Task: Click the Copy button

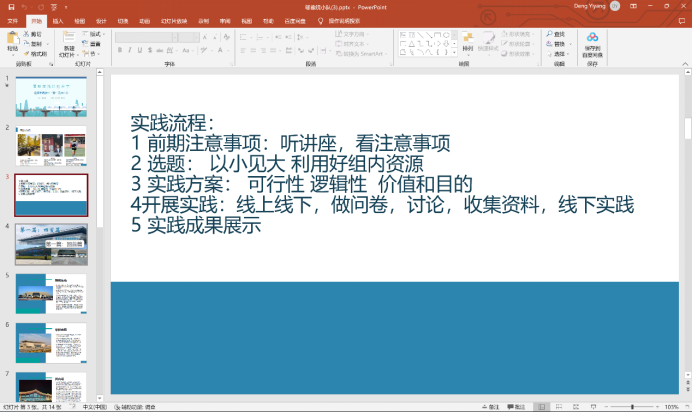Action: tap(33, 44)
